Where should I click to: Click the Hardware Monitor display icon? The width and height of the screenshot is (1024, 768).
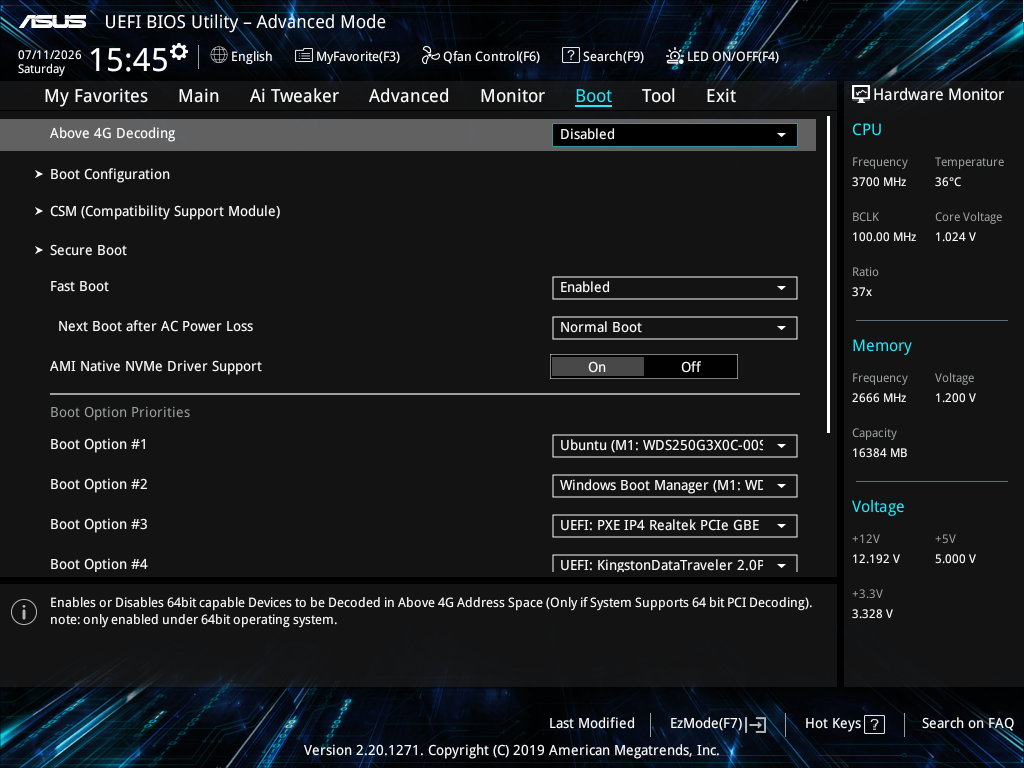point(861,95)
